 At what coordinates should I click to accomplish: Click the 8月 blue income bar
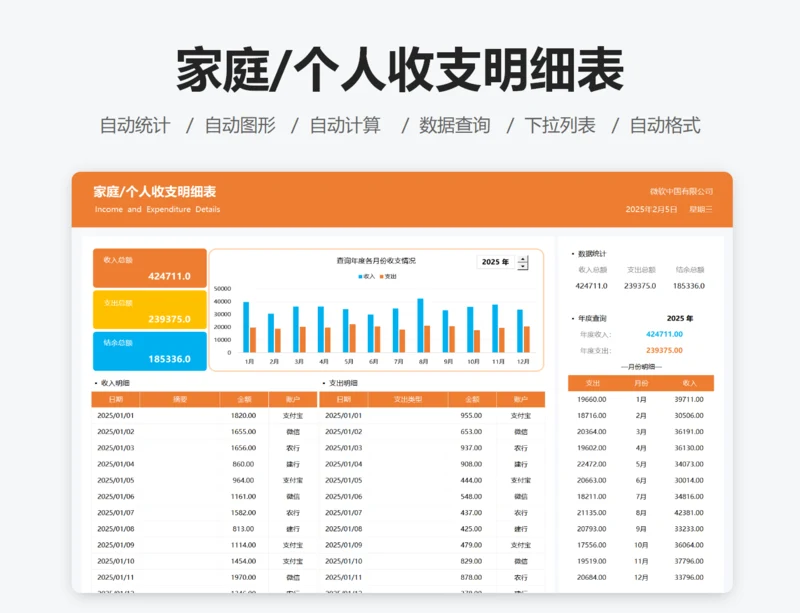tap(420, 326)
